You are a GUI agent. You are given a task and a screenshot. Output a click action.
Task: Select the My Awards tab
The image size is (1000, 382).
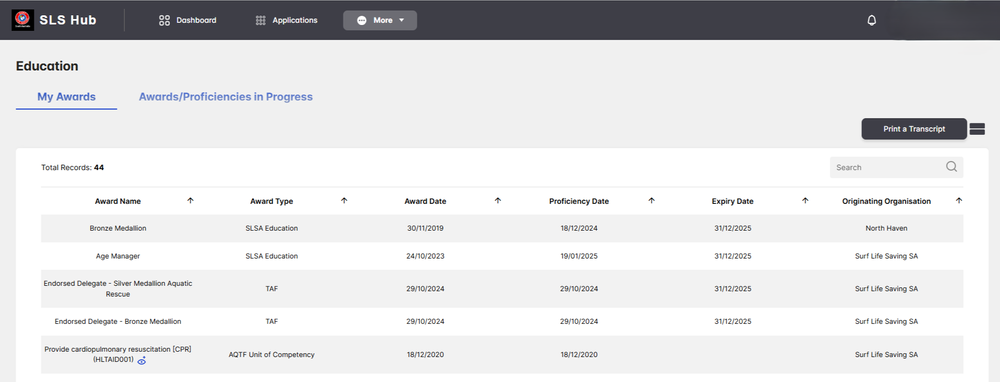66,97
